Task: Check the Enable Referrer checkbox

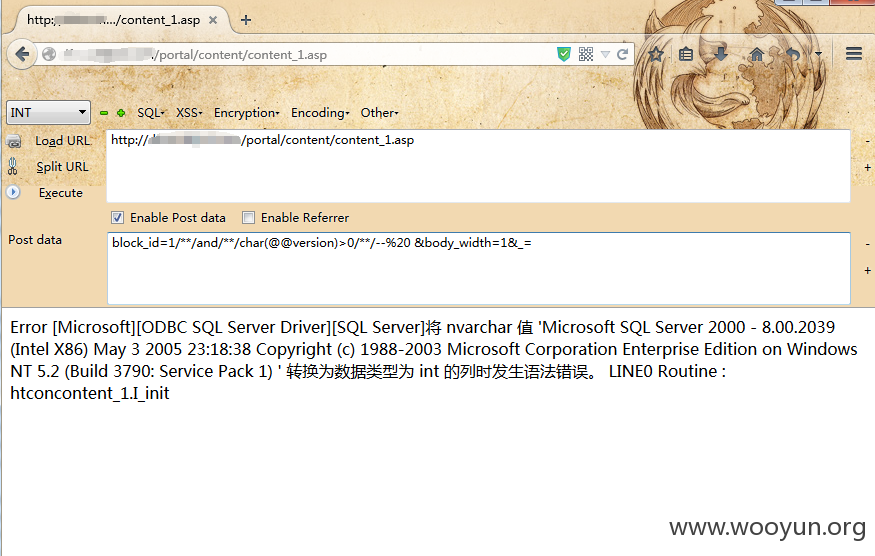Action: click(x=248, y=218)
